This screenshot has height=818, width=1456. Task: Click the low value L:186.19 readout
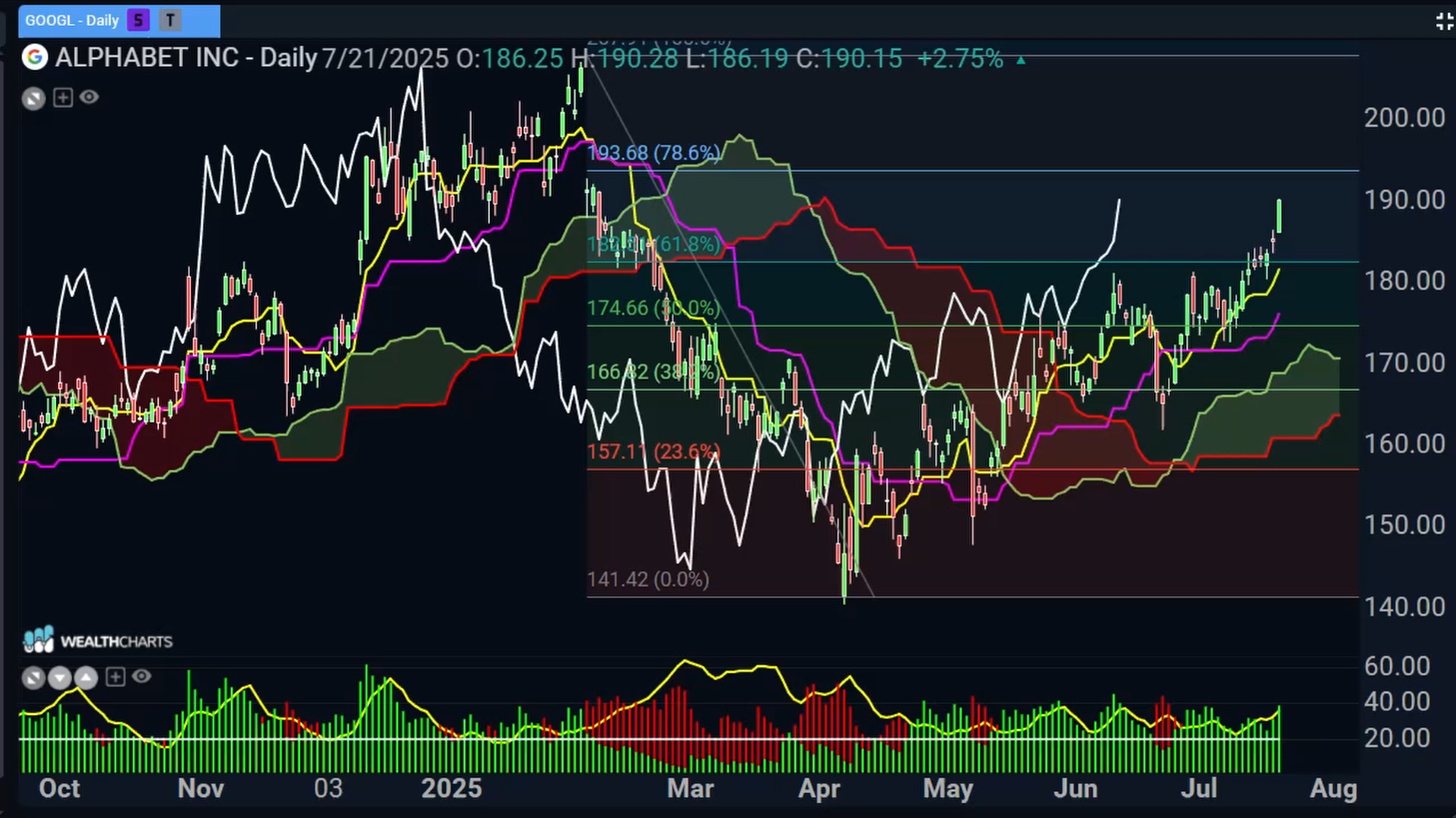click(736, 58)
